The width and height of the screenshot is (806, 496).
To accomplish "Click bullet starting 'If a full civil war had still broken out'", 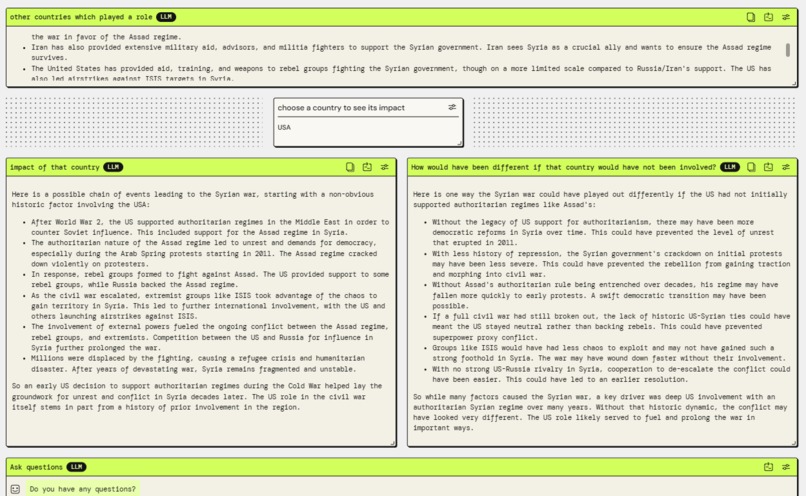I will [611, 326].
